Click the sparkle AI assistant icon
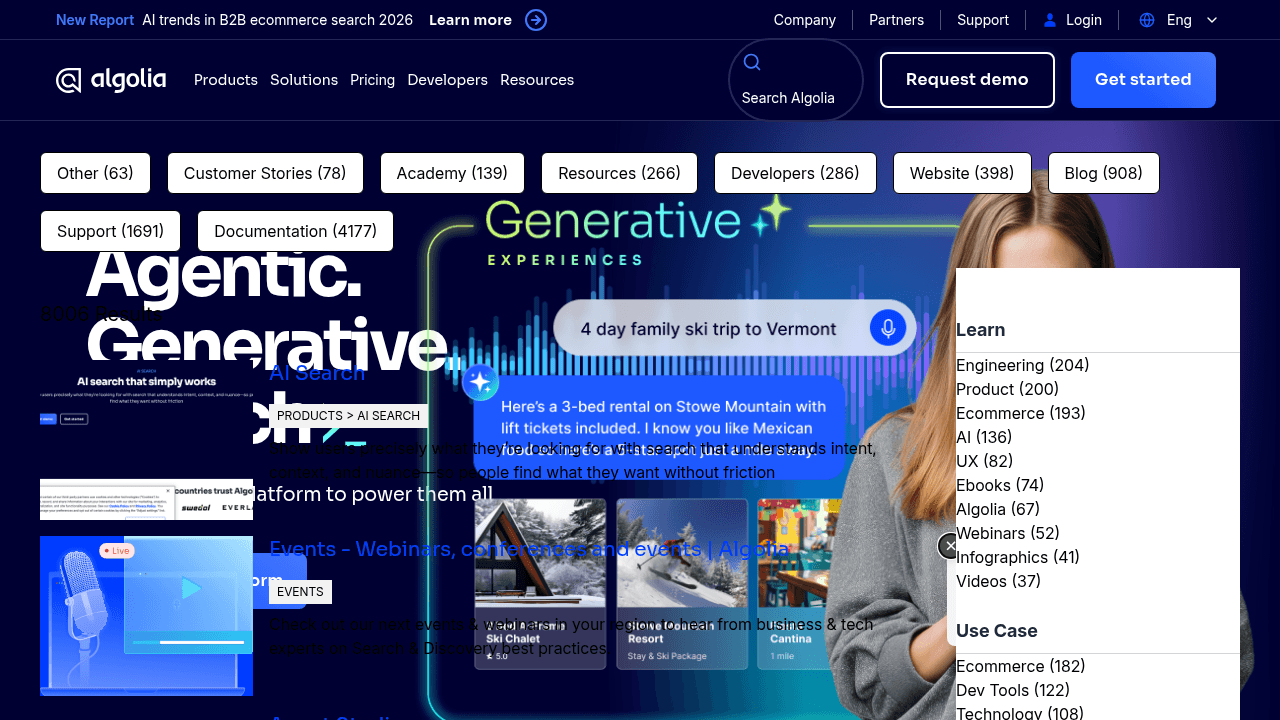The height and width of the screenshot is (720, 1280). tap(480, 382)
